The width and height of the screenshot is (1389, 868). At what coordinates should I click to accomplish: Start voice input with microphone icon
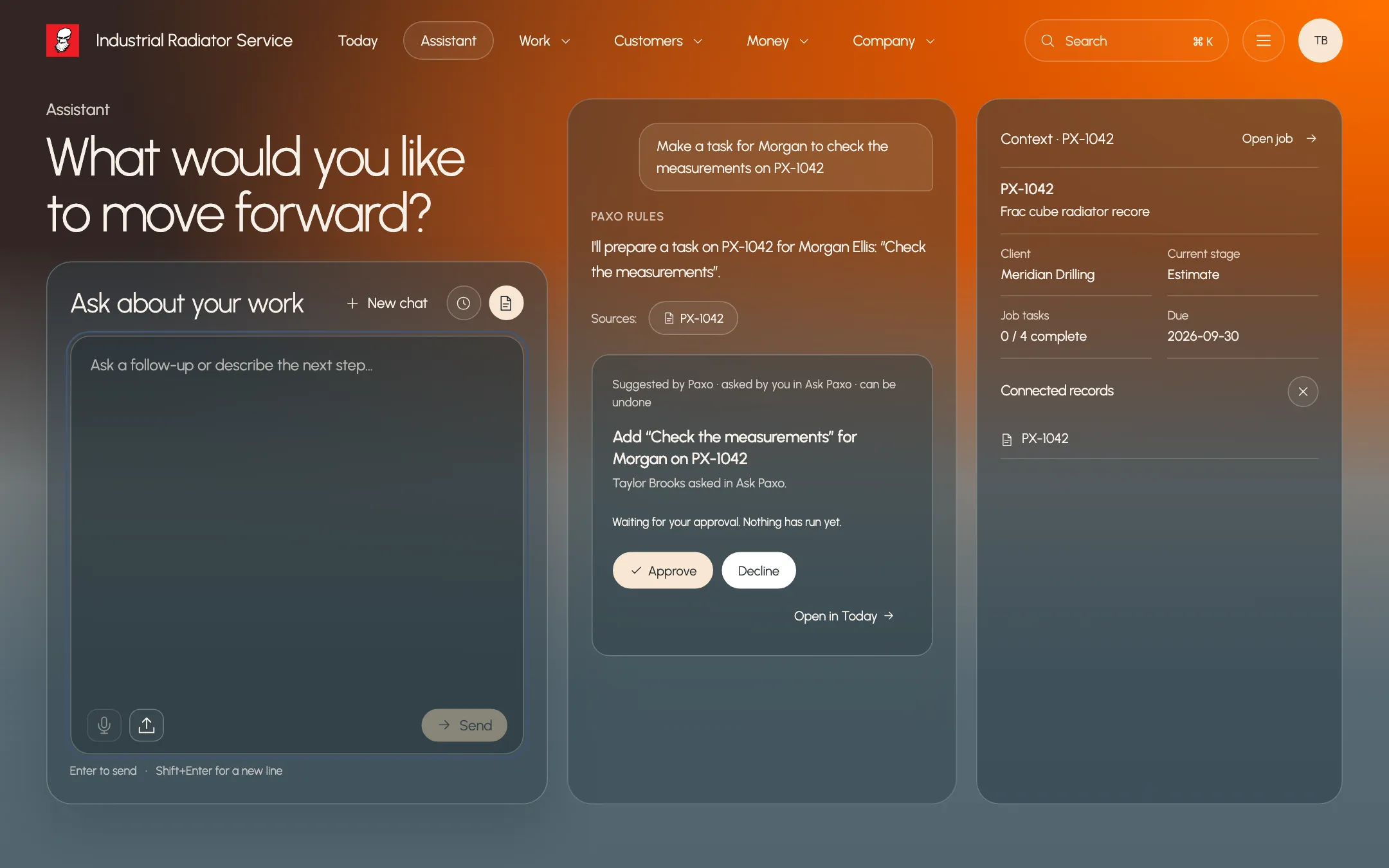pyautogui.click(x=104, y=725)
